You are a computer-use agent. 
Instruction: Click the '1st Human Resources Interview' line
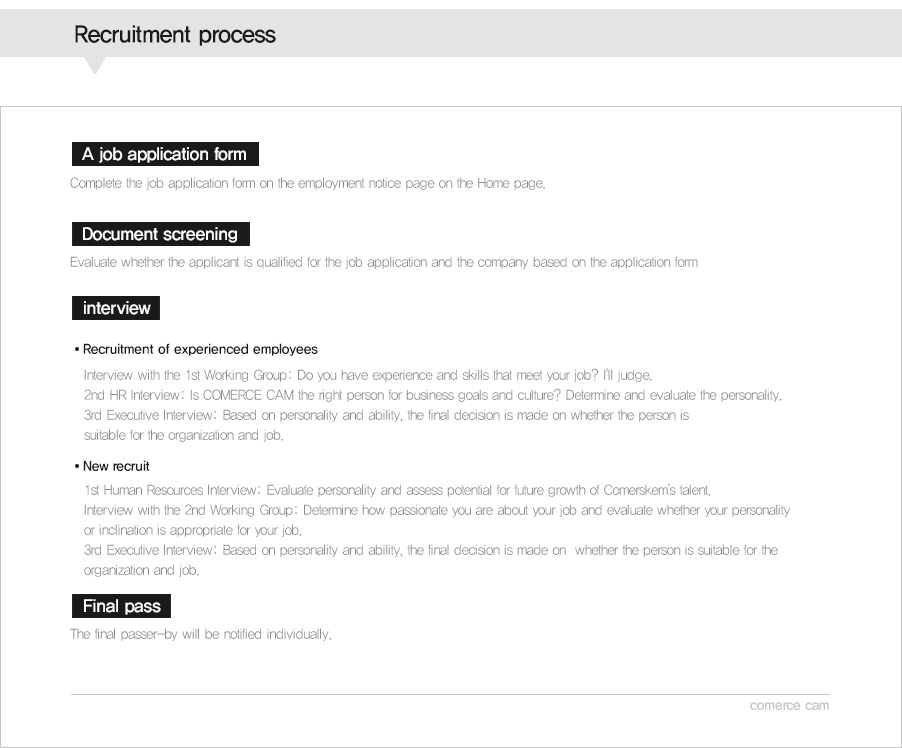pyautogui.click(x=398, y=490)
